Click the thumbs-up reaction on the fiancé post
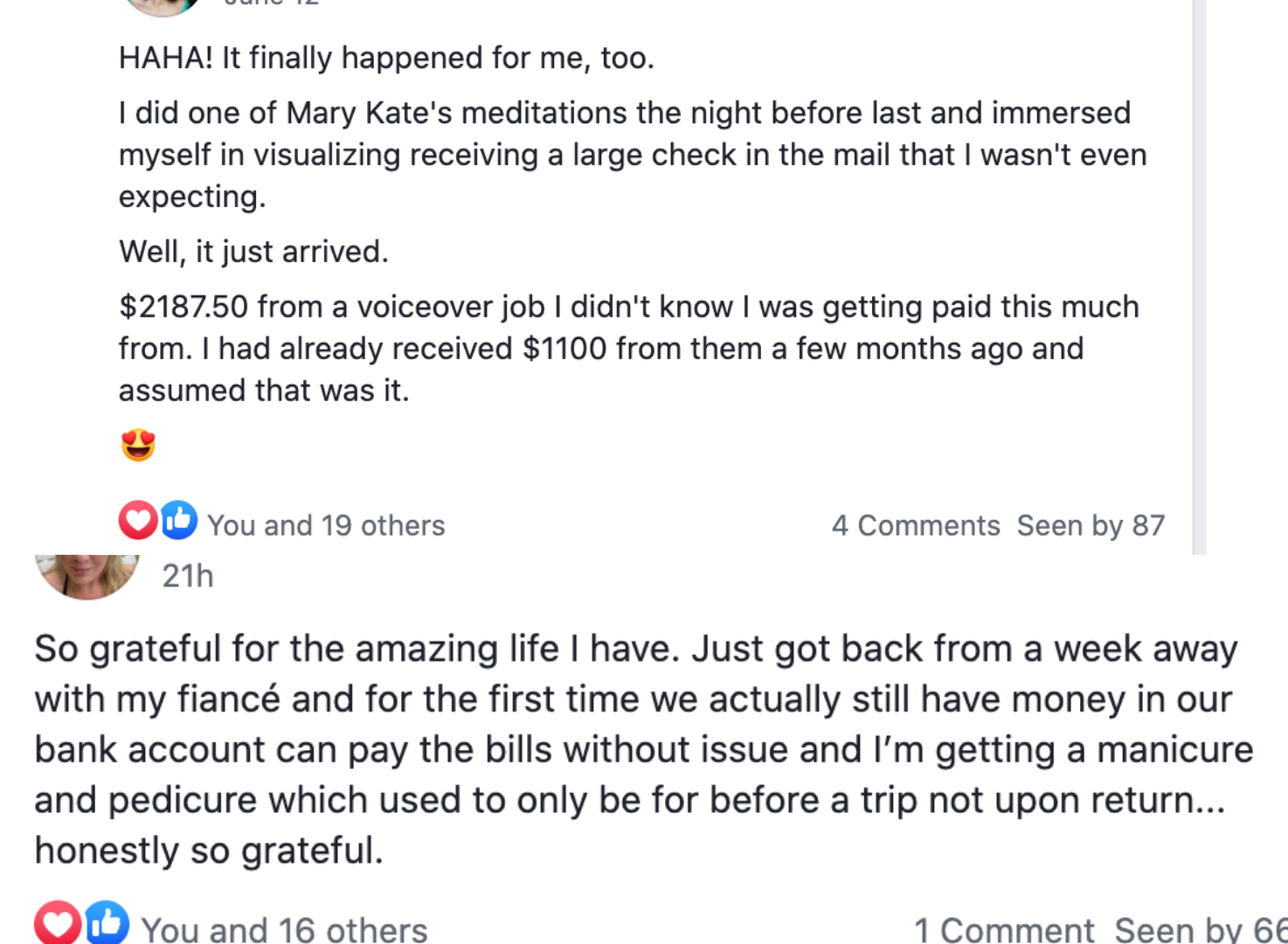Screen dimensions: 1288x944 107,923
